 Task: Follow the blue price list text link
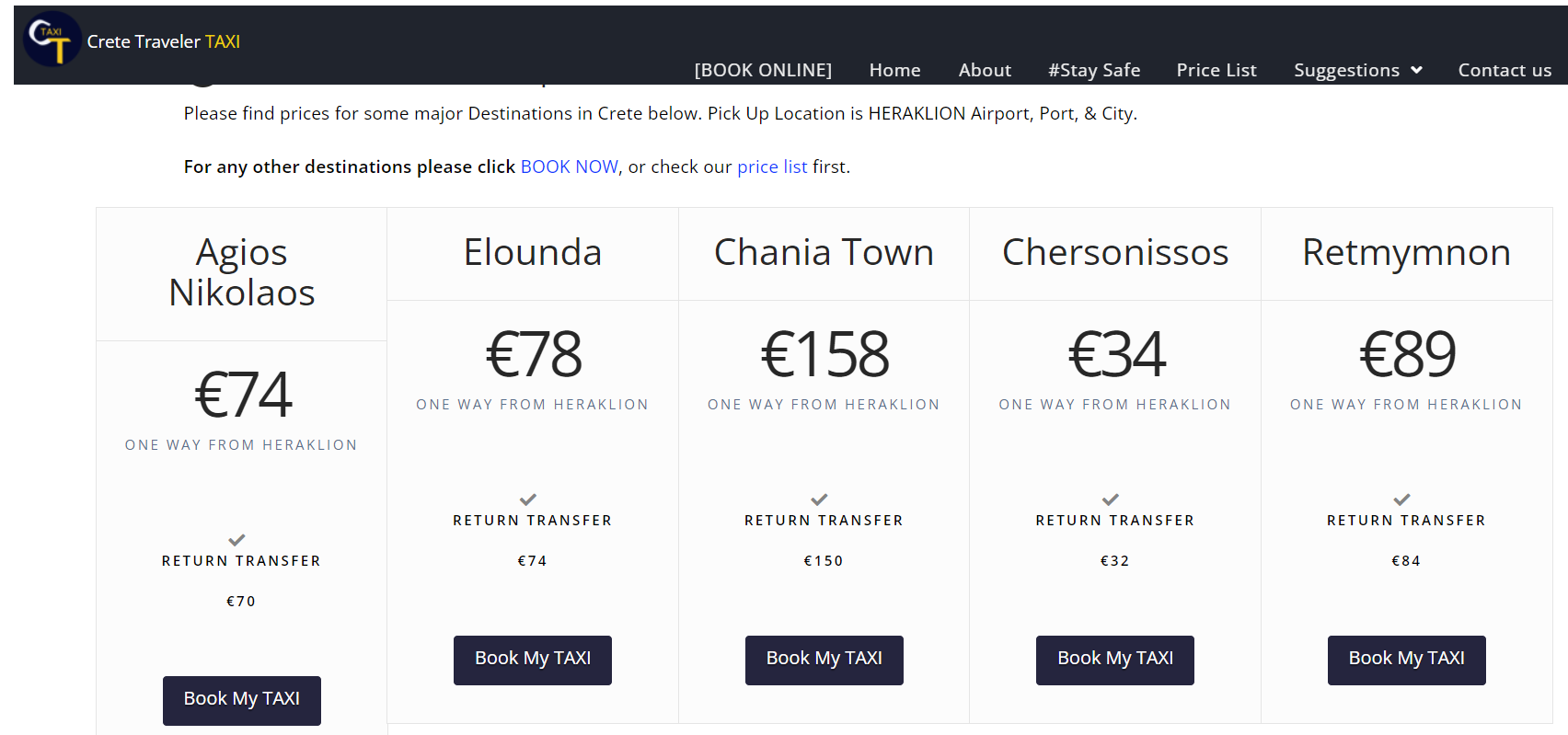click(772, 167)
